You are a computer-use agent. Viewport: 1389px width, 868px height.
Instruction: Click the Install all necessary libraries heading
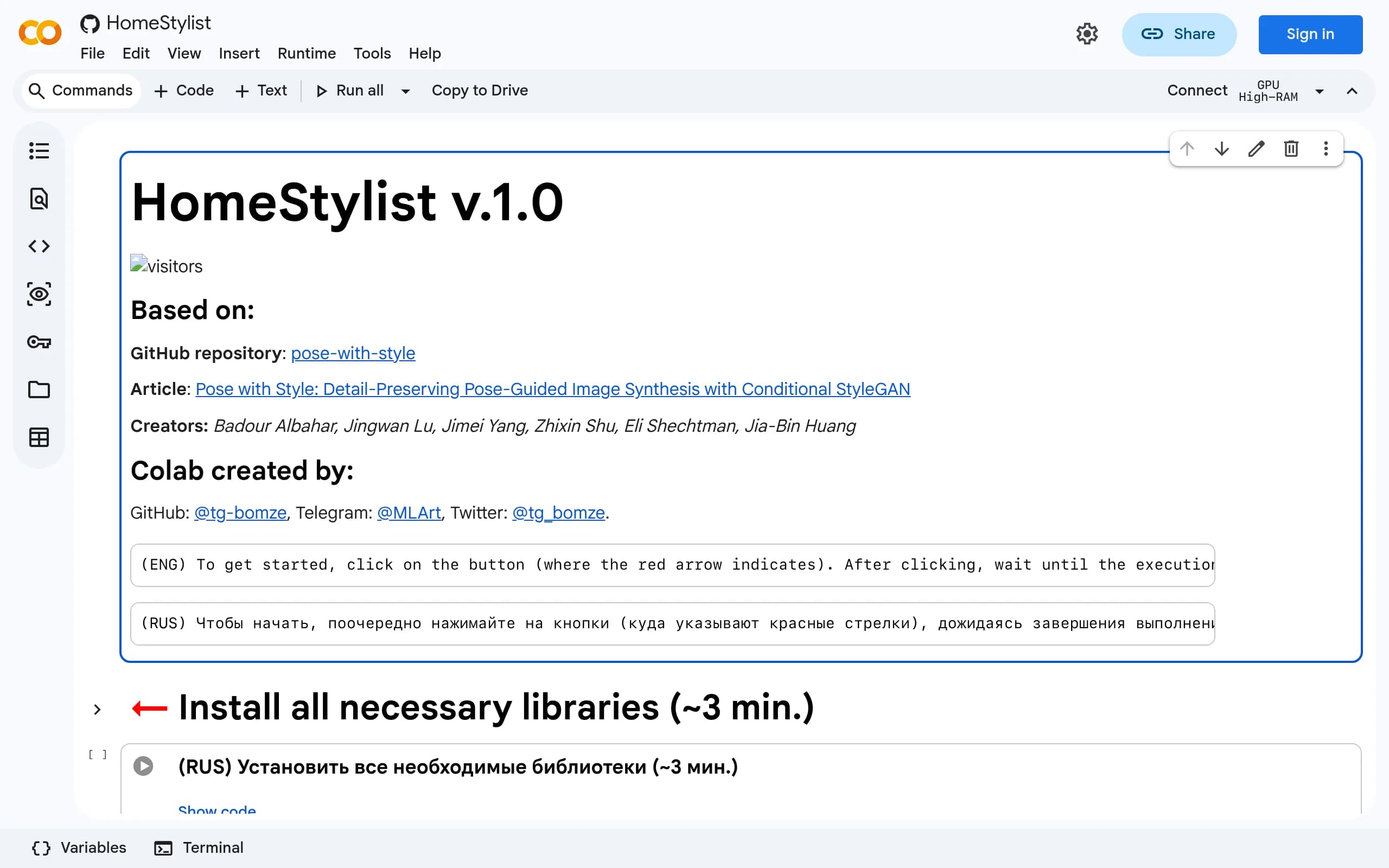(496, 707)
